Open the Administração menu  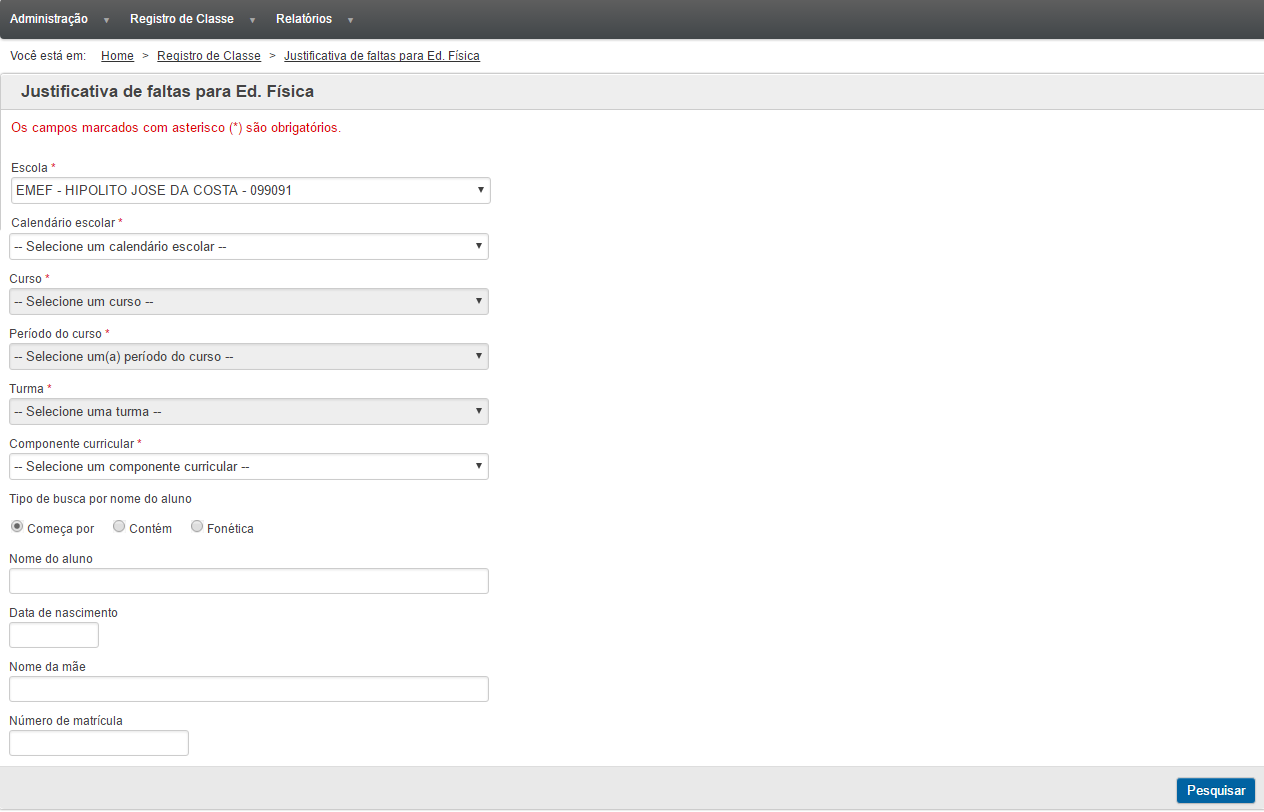click(48, 19)
